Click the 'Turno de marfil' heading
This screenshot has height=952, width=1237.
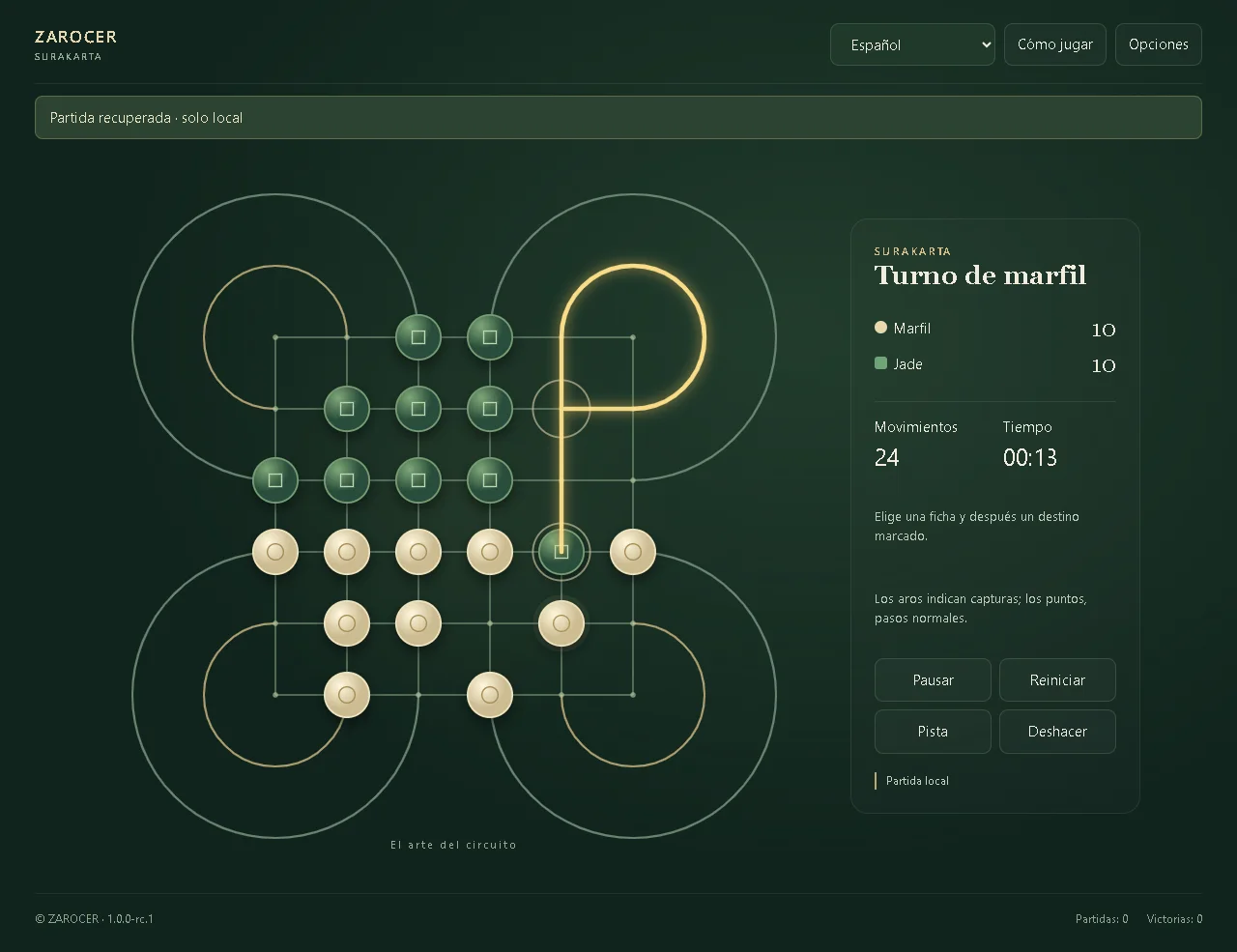pyautogui.click(x=980, y=275)
